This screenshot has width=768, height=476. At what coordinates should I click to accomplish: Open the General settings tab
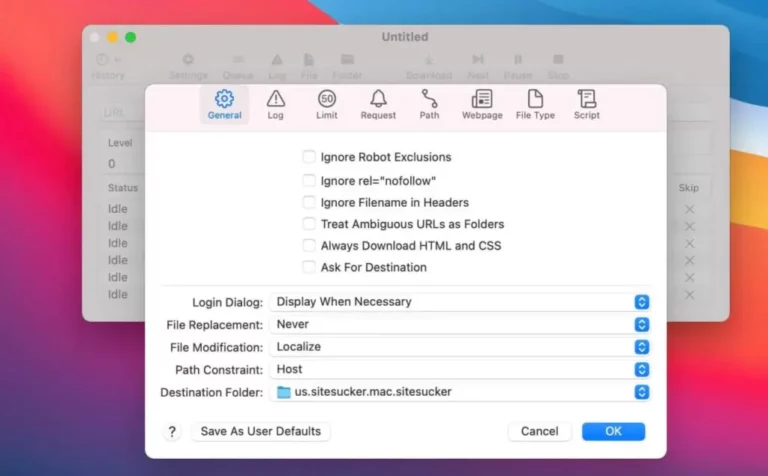[x=224, y=105]
